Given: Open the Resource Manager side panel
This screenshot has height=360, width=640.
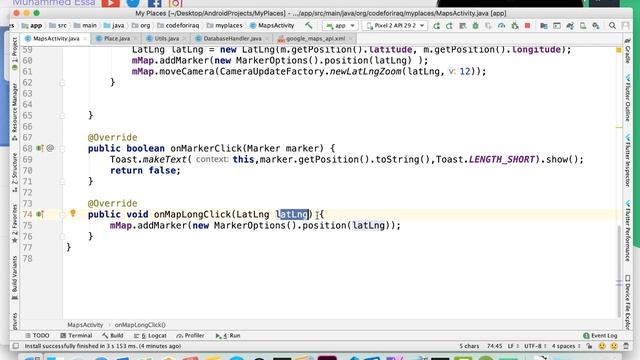Looking at the screenshot, I should pos(15,111).
